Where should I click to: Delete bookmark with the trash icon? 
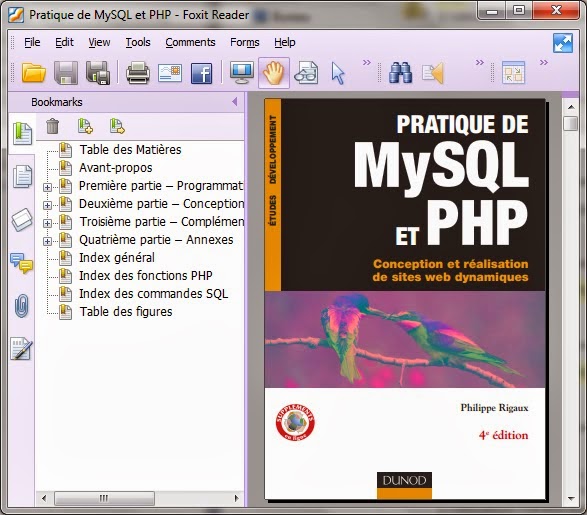(52, 126)
